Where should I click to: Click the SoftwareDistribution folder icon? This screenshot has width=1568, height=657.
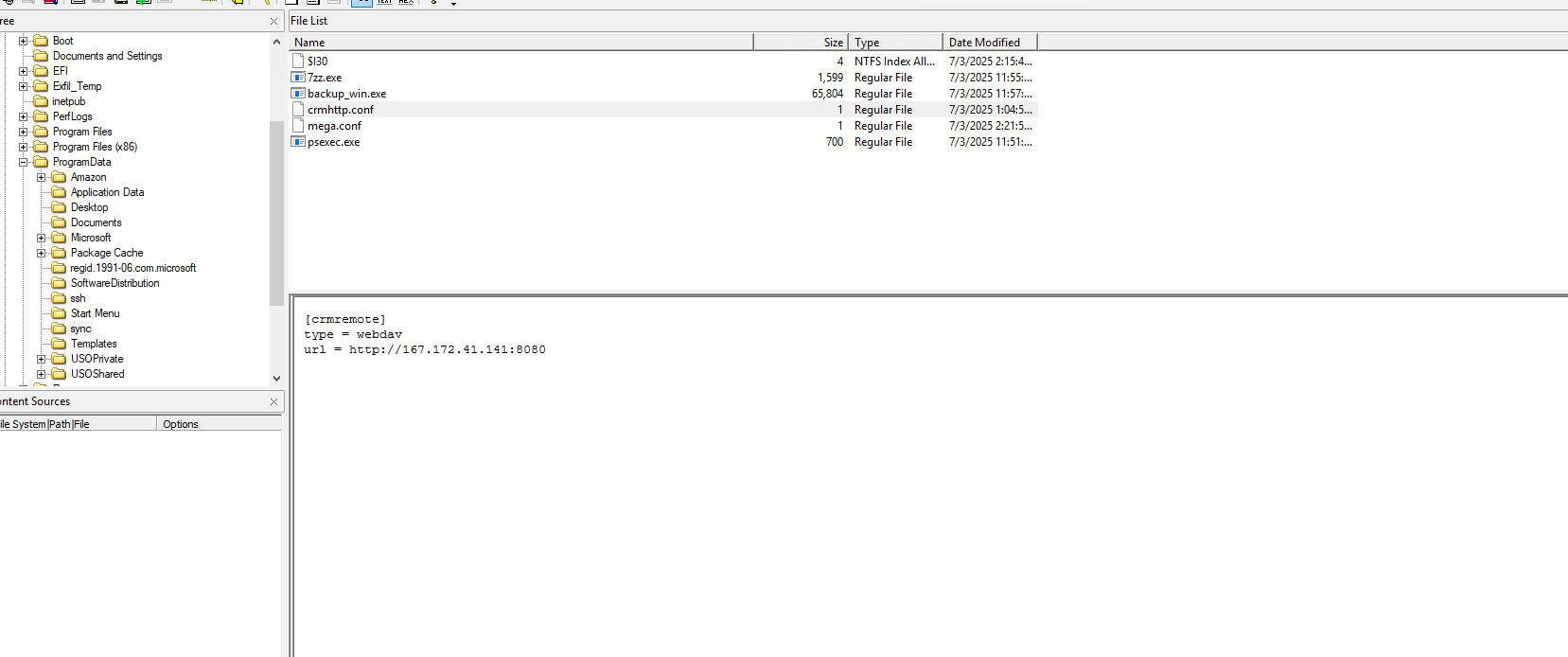coord(59,283)
